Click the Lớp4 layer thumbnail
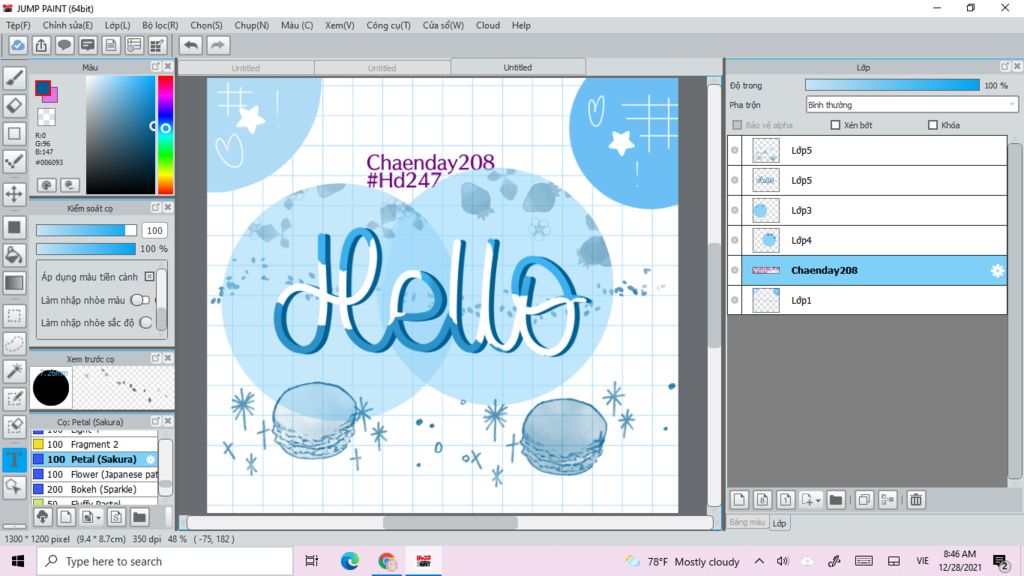 [x=765, y=240]
